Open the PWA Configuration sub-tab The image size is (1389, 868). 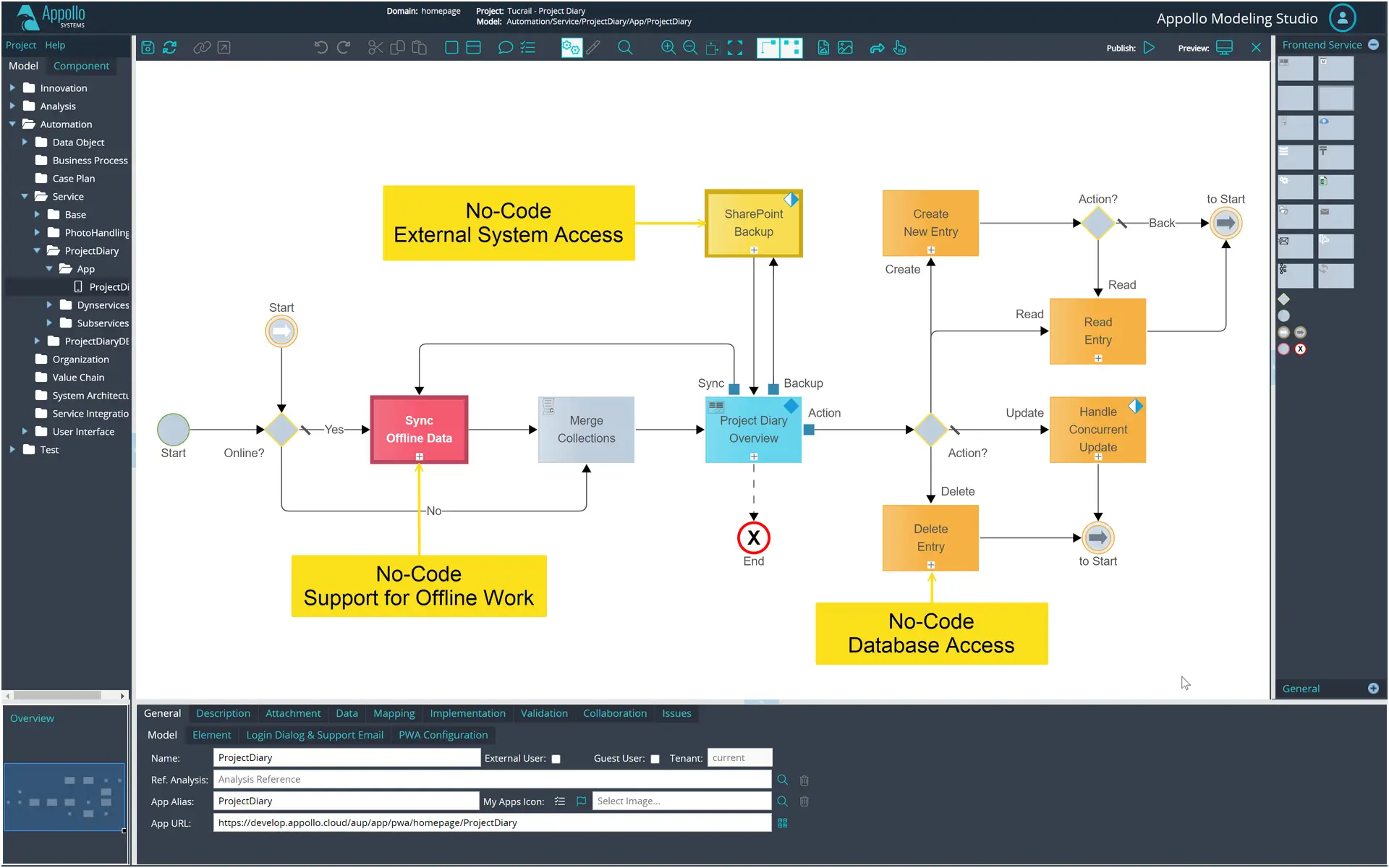click(x=443, y=735)
